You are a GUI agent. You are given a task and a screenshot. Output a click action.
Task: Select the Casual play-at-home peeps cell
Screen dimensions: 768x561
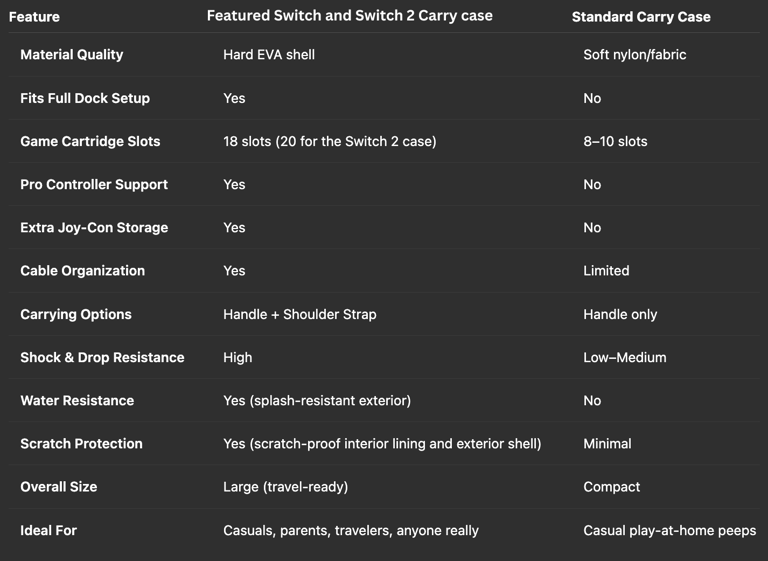click(669, 530)
